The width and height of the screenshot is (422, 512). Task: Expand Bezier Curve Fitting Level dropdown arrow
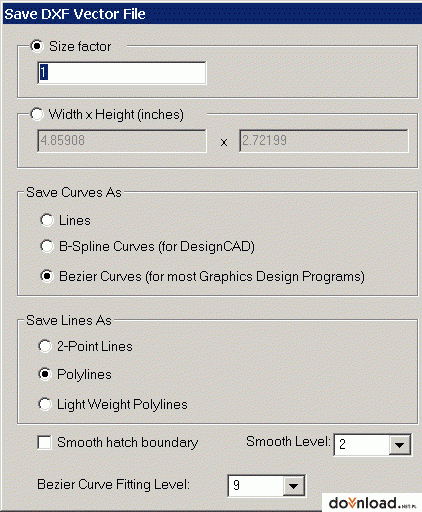[x=293, y=486]
